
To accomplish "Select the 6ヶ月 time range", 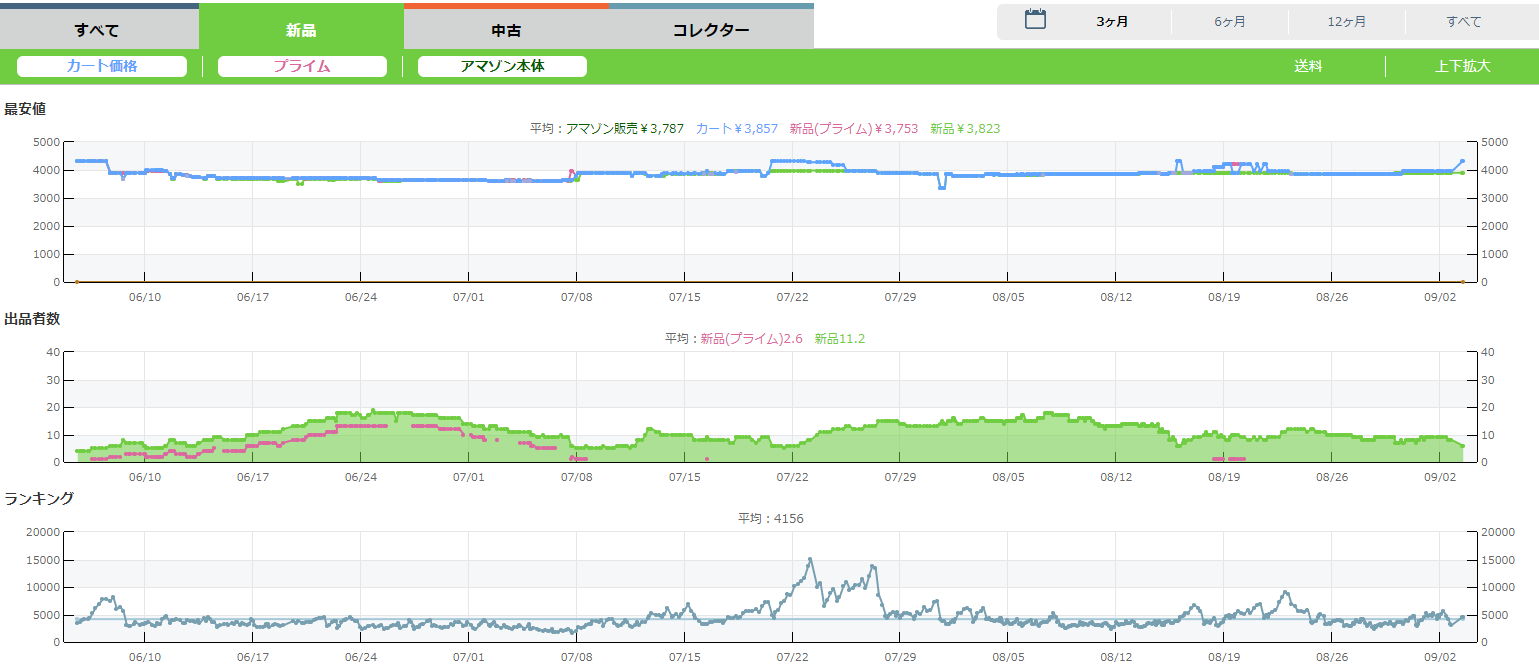I will pos(1229,21).
